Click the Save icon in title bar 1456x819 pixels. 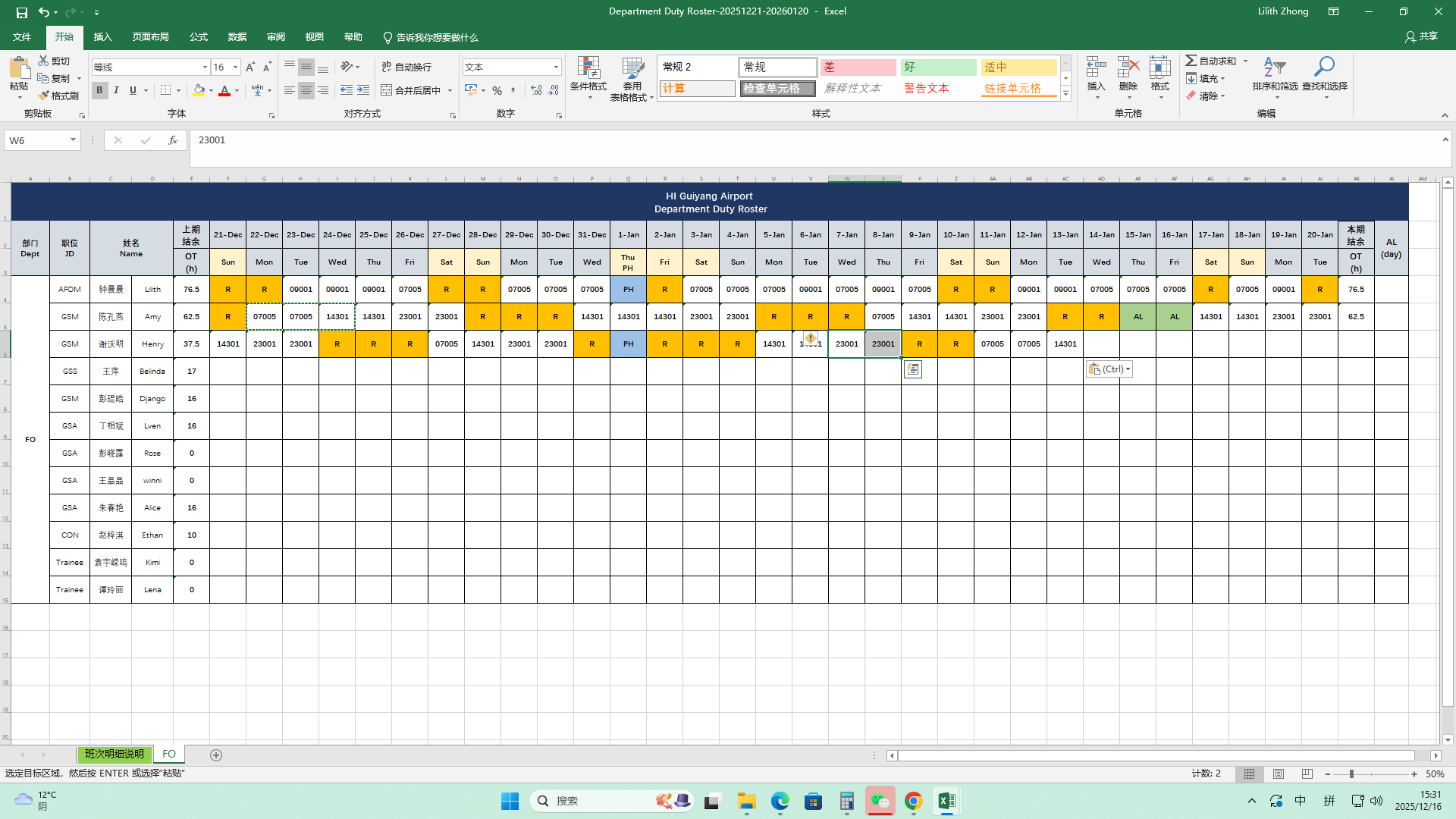pos(21,12)
